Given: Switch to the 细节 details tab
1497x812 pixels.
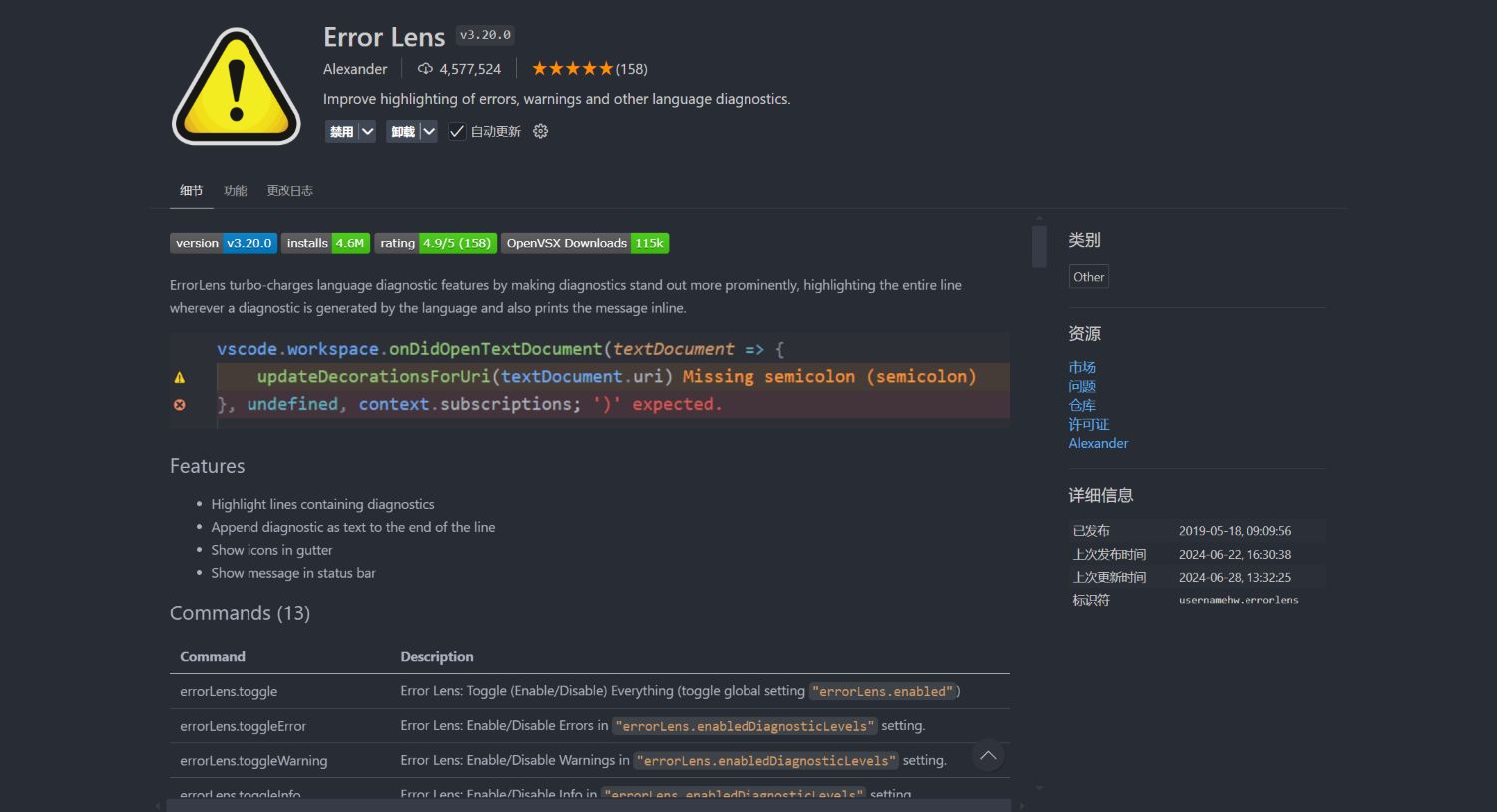Looking at the screenshot, I should 191,190.
